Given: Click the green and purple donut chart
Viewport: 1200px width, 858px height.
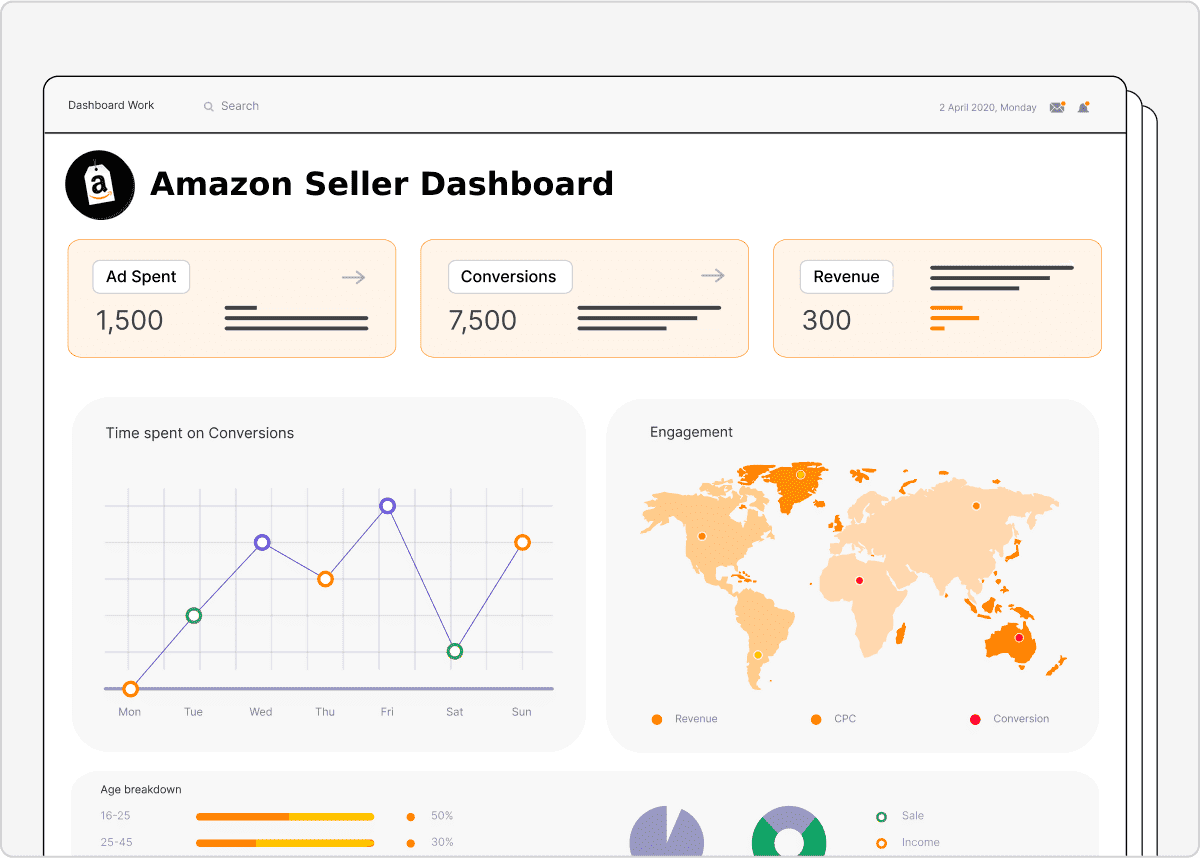Looking at the screenshot, I should click(x=789, y=832).
